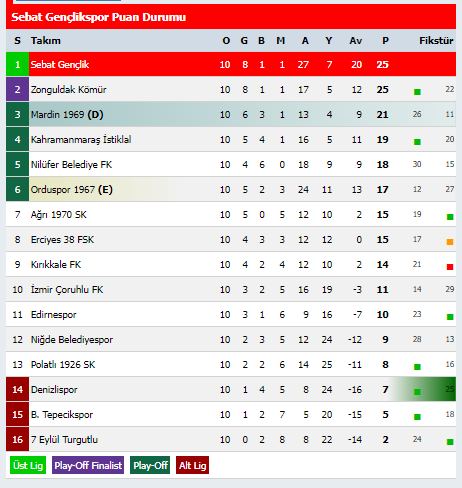
Task: Click the Üst Lig legend label
Action: (28, 465)
